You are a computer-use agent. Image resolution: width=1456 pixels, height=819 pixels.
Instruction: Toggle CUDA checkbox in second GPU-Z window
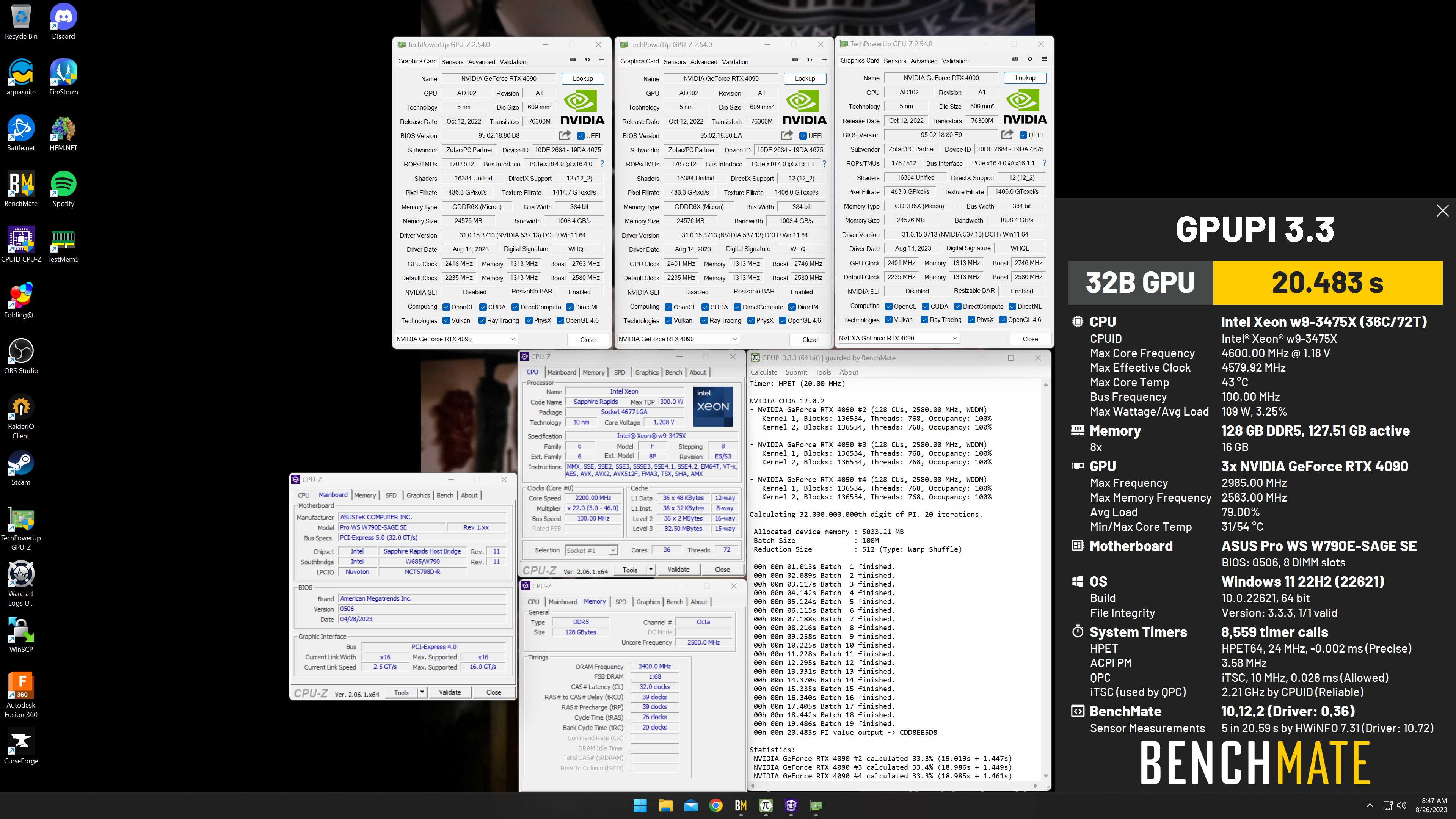pos(705,308)
